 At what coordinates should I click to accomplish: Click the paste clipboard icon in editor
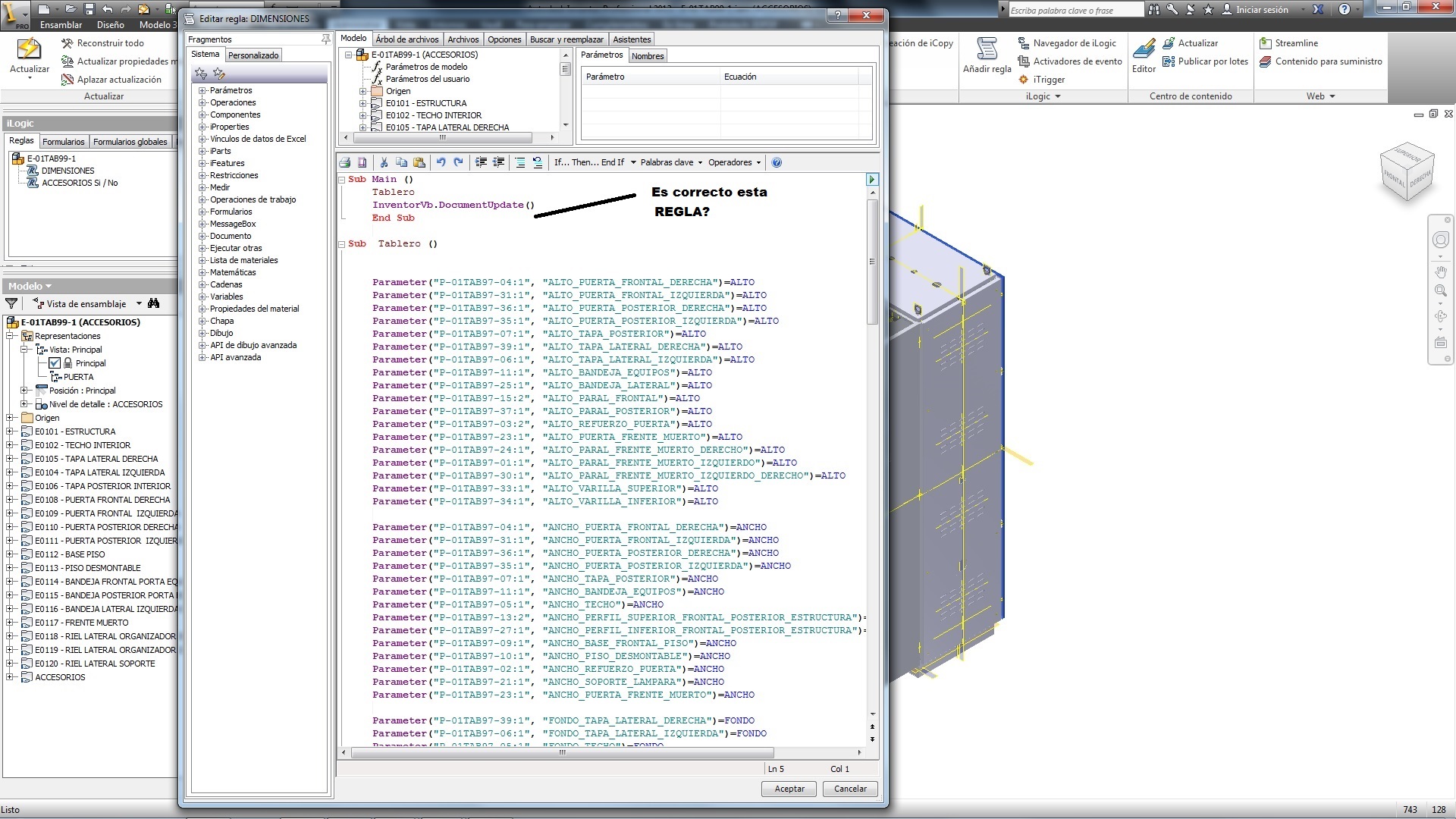tap(419, 162)
